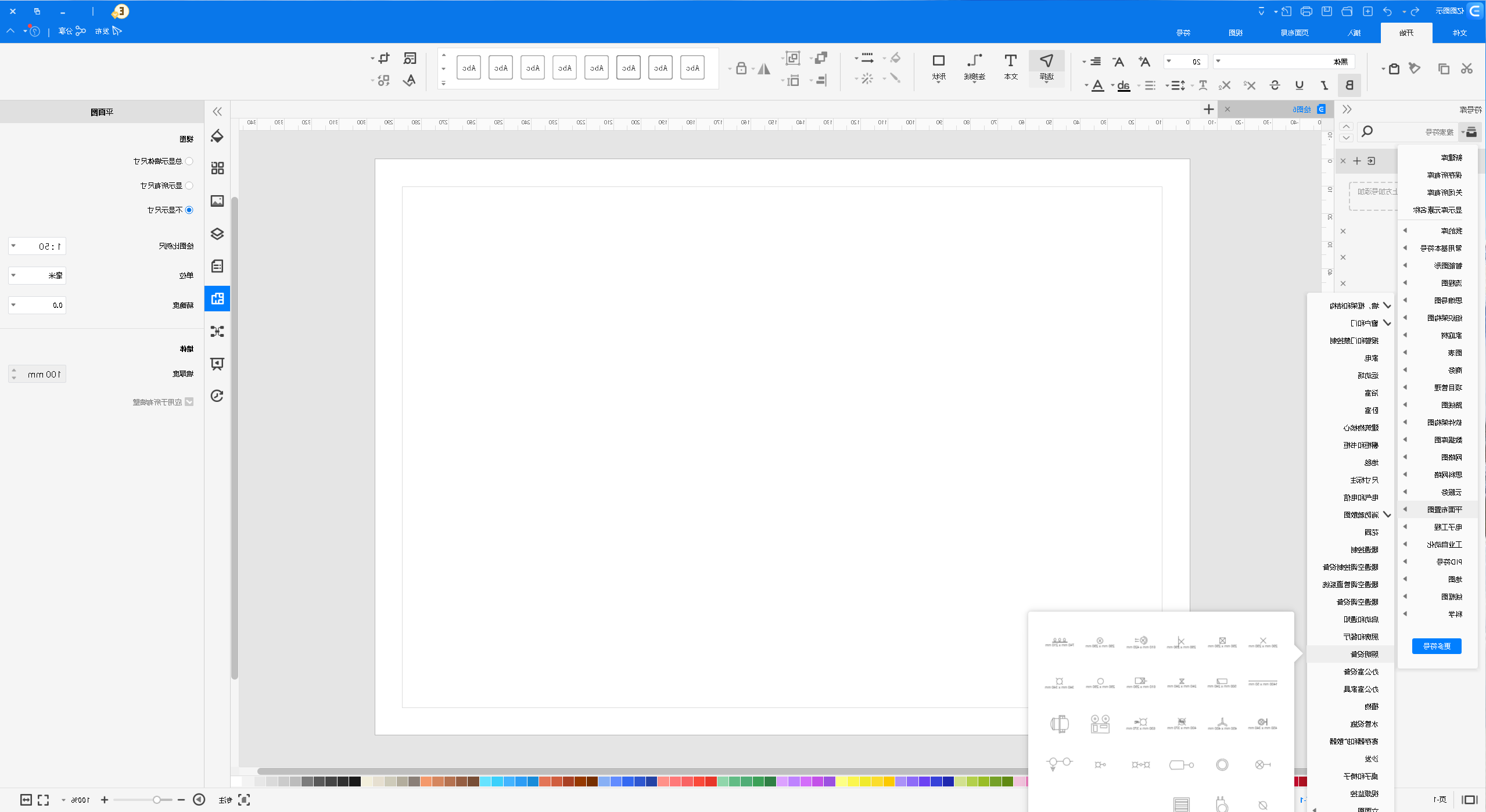
Task: Pick the 形状 shape tool
Action: (939, 67)
